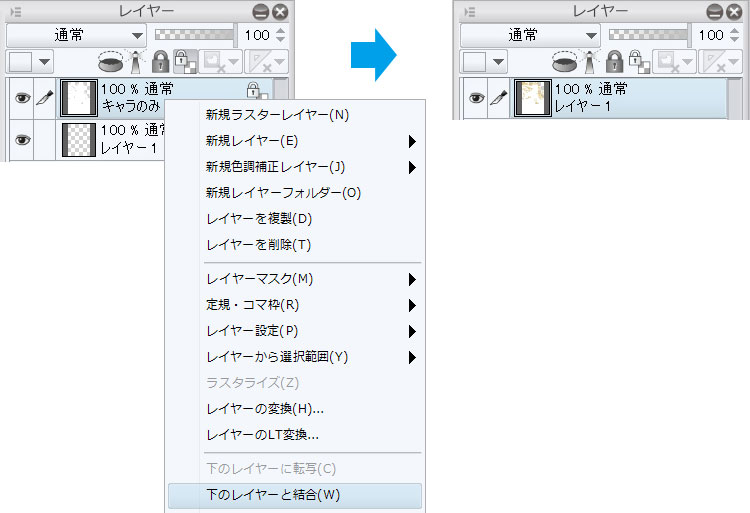
Task: Click mask enable icon in right panel
Action: 674,62
